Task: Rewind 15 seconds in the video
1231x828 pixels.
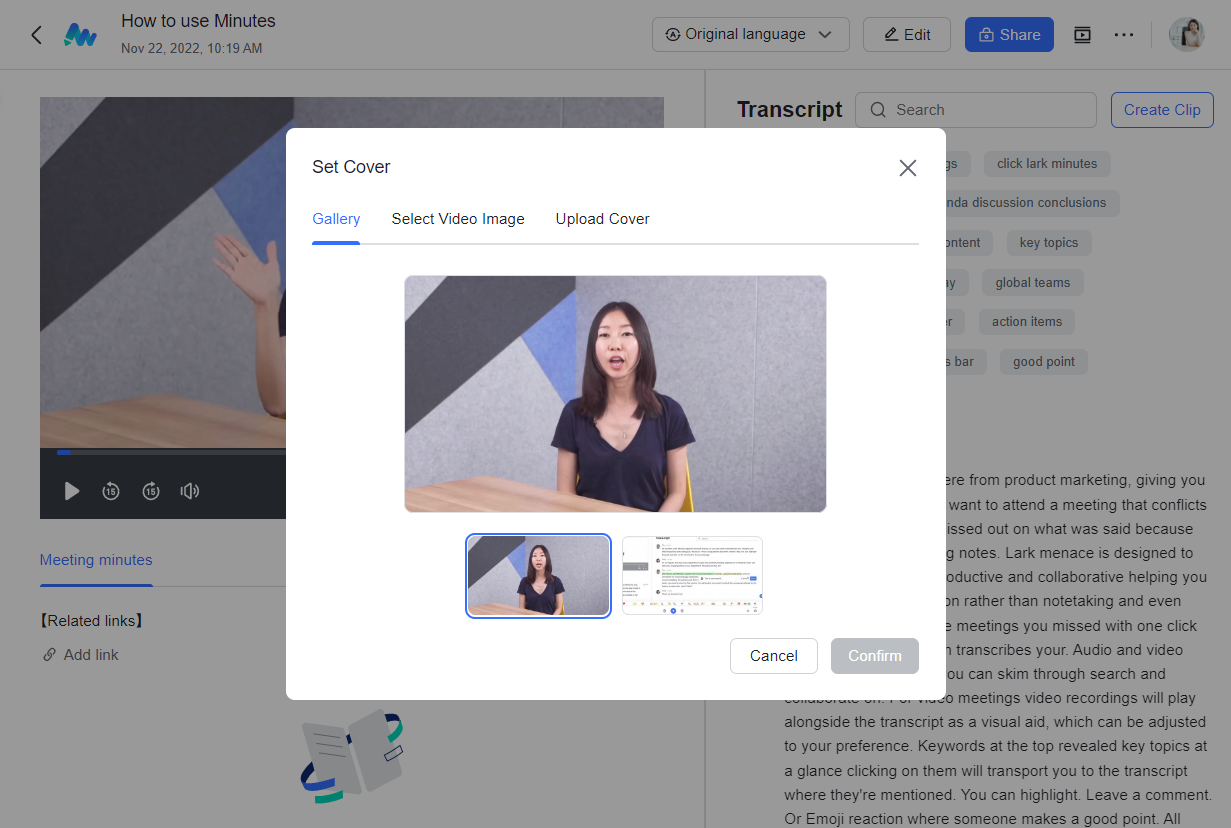Action: pyautogui.click(x=111, y=491)
